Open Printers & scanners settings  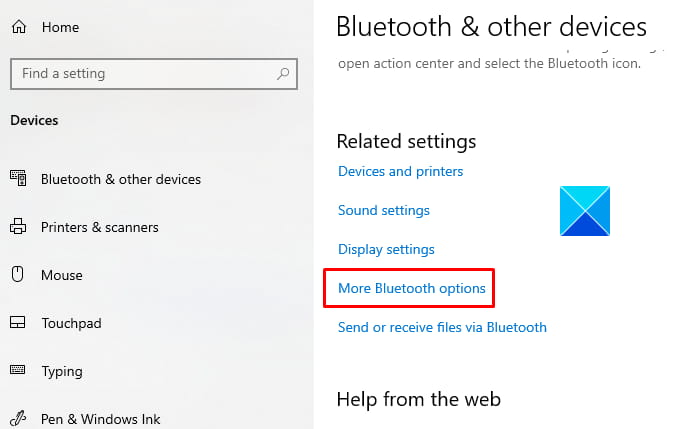pyautogui.click(x=100, y=227)
